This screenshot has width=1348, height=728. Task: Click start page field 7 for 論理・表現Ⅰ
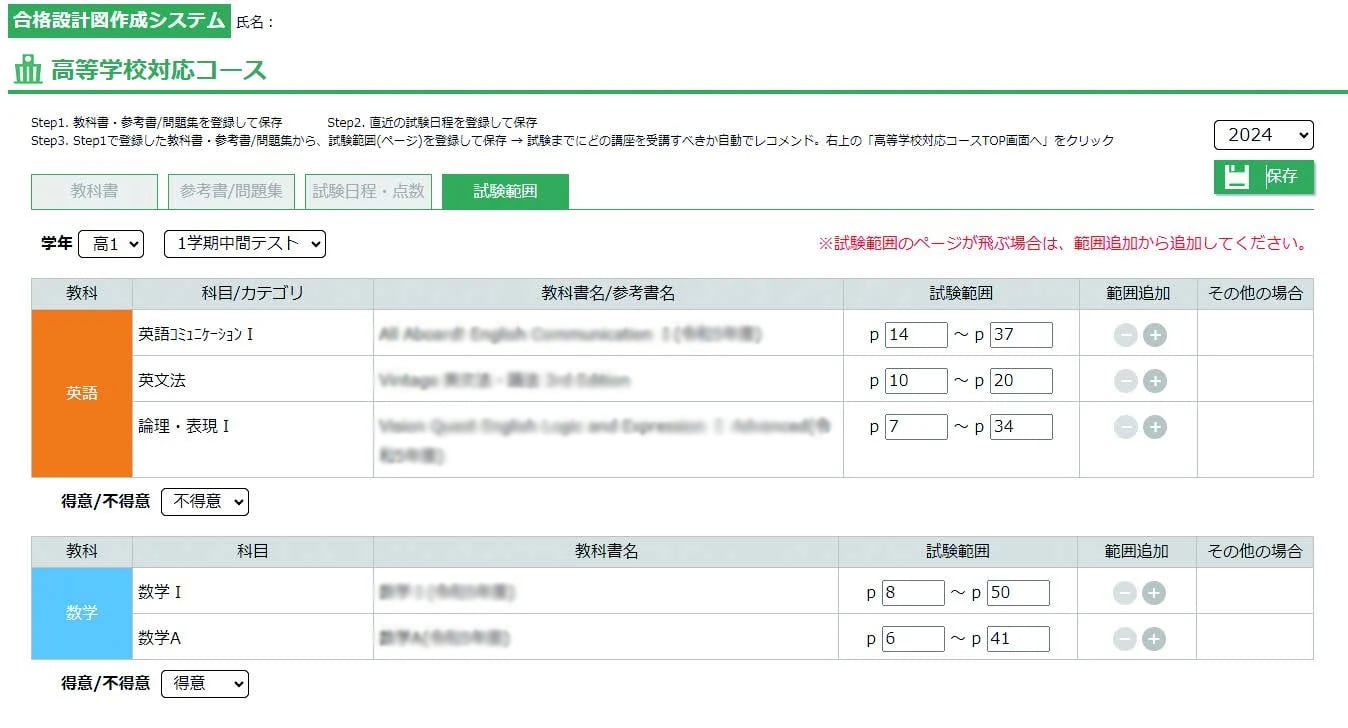[916, 427]
